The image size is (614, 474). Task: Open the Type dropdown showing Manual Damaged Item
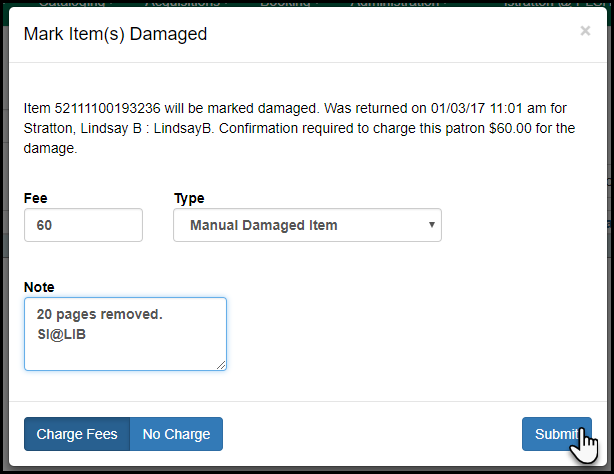click(307, 225)
